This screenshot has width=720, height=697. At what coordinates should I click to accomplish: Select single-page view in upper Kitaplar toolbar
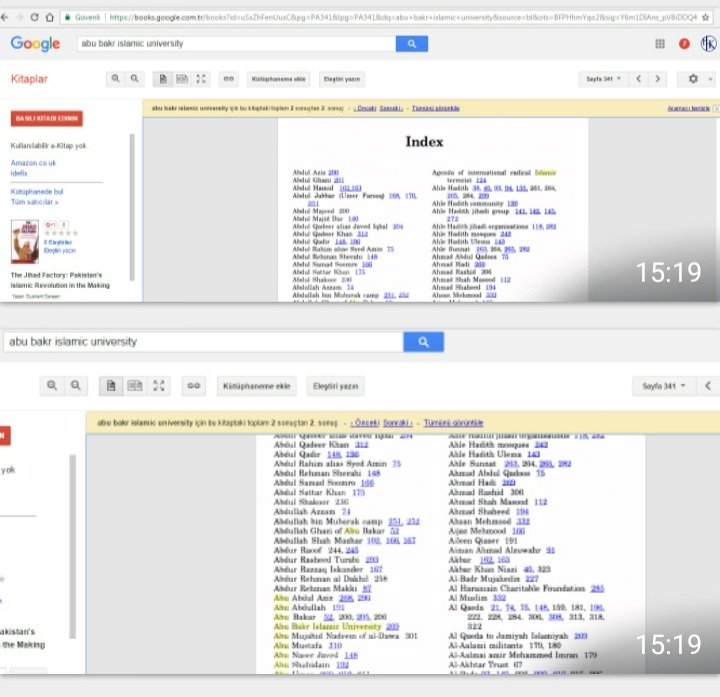(x=163, y=79)
